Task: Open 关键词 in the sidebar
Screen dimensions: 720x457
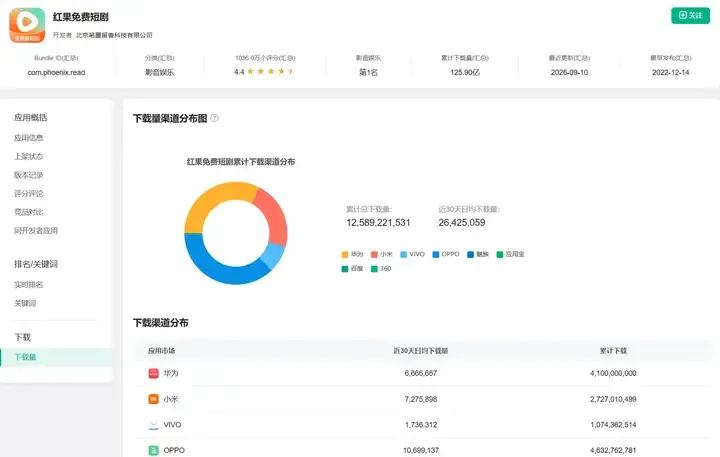Action: (x=25, y=303)
